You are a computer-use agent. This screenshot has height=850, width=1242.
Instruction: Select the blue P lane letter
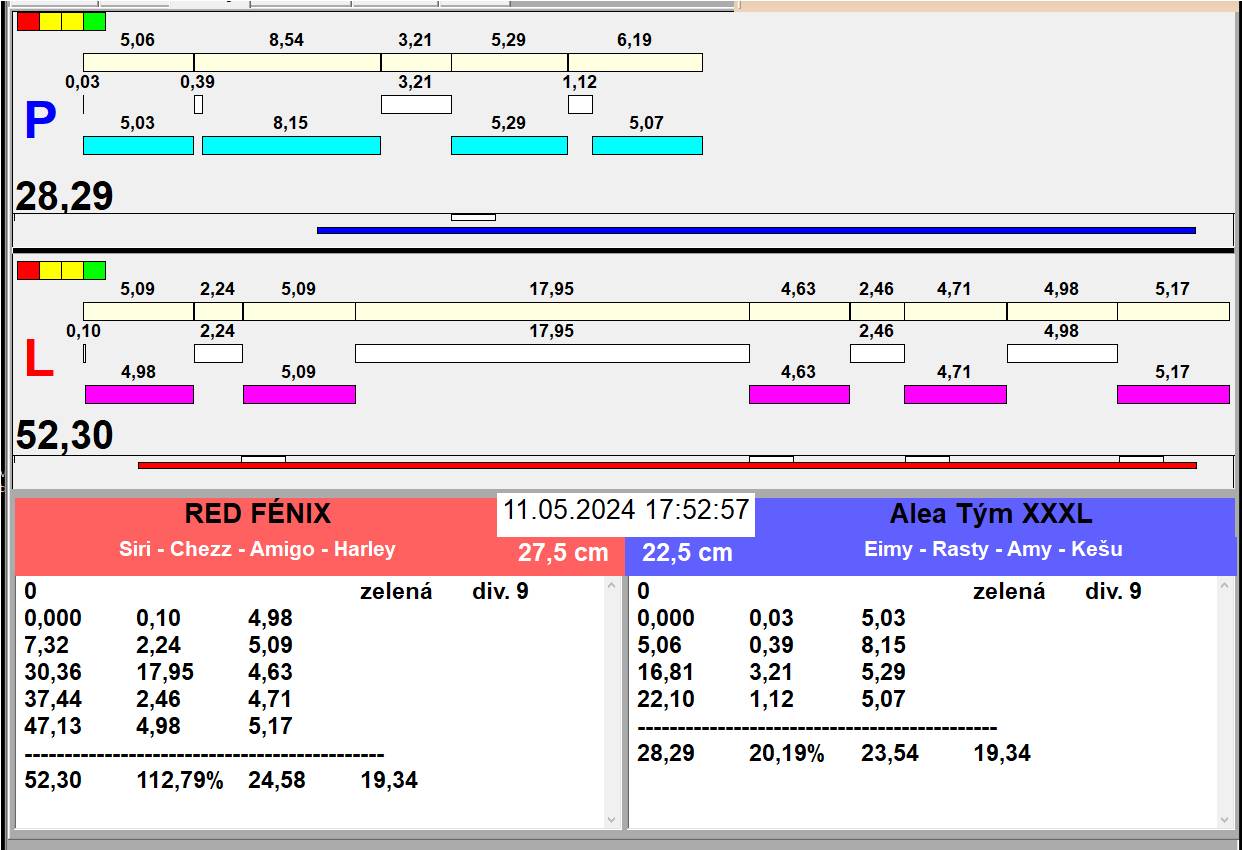[x=39, y=122]
